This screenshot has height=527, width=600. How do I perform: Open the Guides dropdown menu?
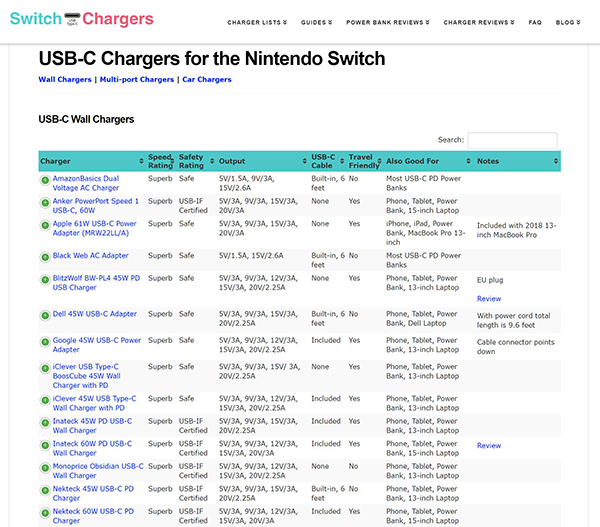click(x=316, y=23)
